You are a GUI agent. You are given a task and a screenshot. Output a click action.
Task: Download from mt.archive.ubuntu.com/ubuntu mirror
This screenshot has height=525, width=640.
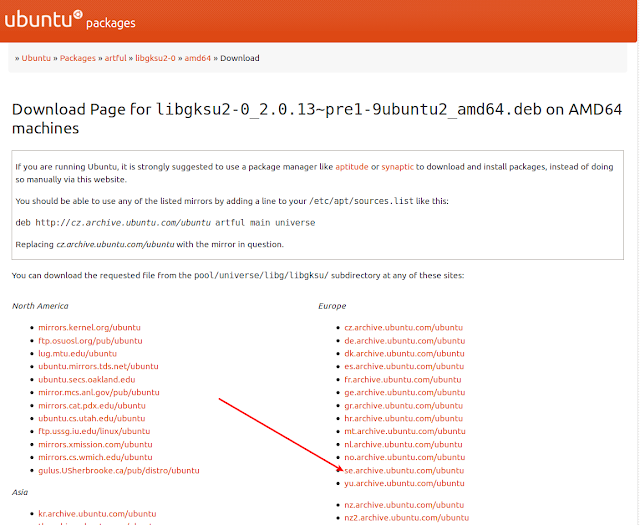point(405,431)
